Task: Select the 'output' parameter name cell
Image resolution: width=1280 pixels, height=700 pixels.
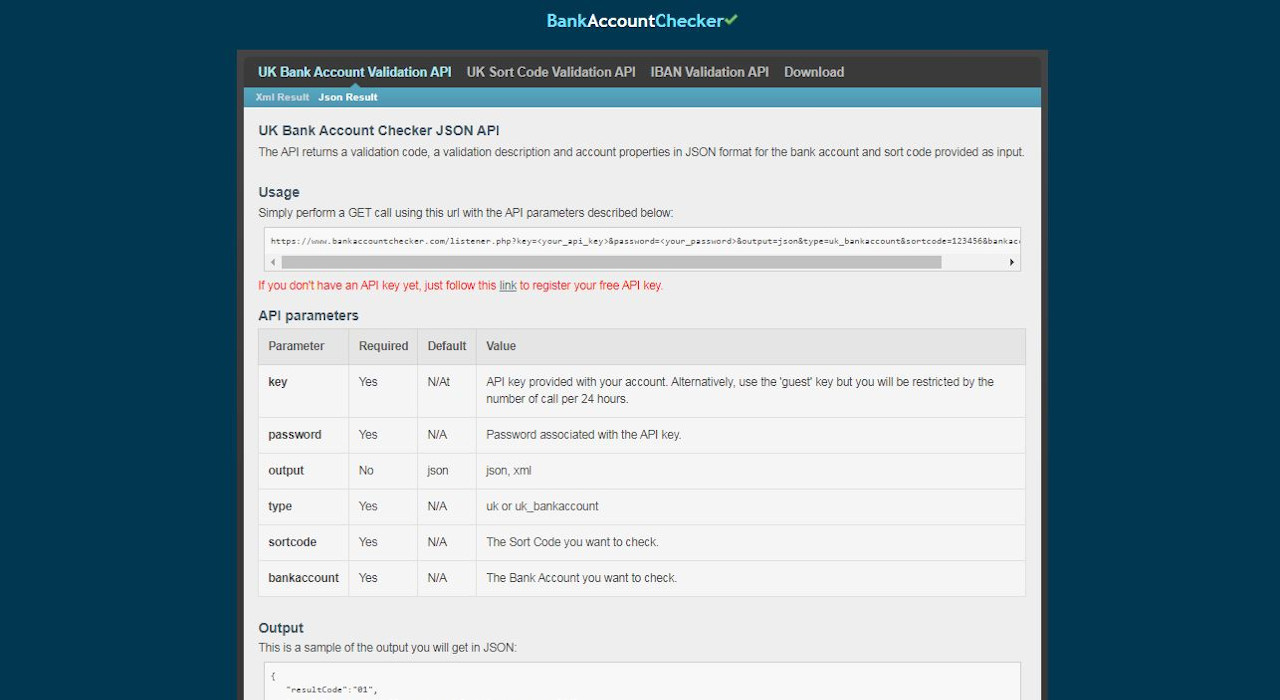Action: pyautogui.click(x=304, y=471)
